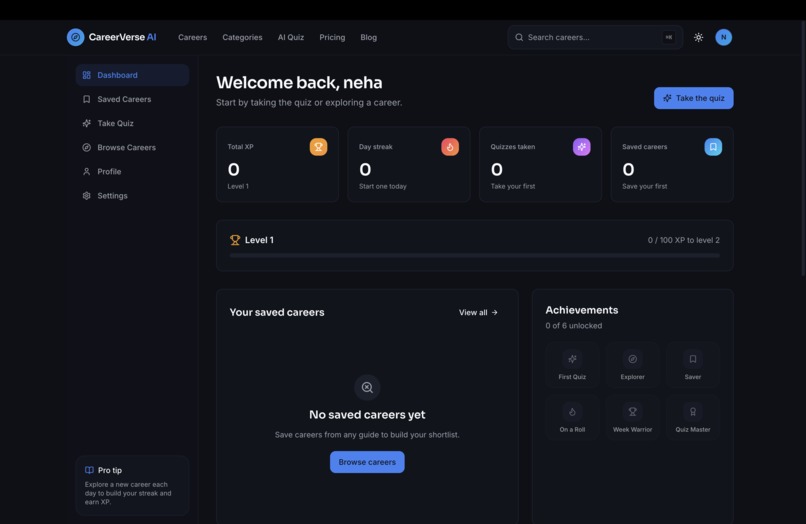Screen dimensions: 806x524
Task: Open Dashboard in the sidebar
Action: (132, 75)
